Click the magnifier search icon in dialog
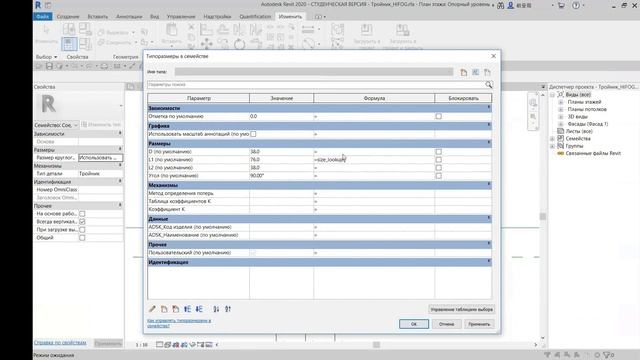 [489, 84]
